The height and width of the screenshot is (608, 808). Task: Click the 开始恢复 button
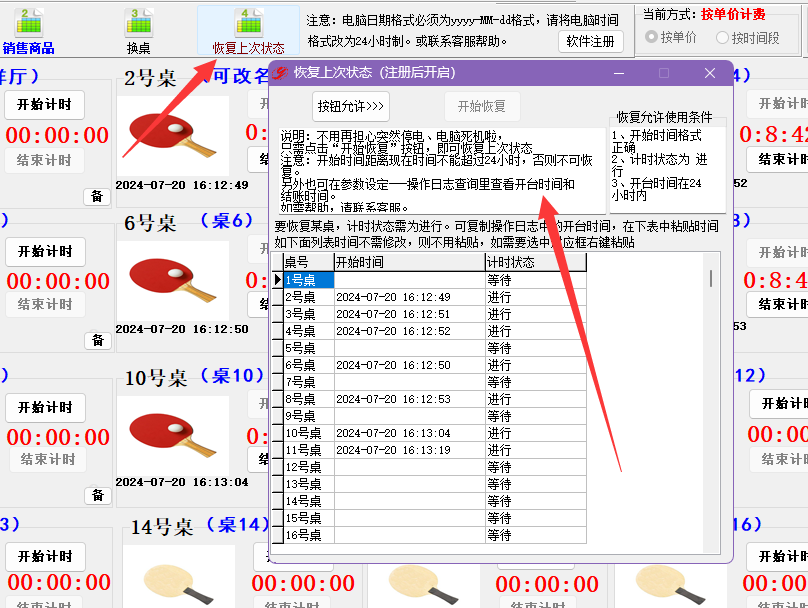pyautogui.click(x=482, y=106)
